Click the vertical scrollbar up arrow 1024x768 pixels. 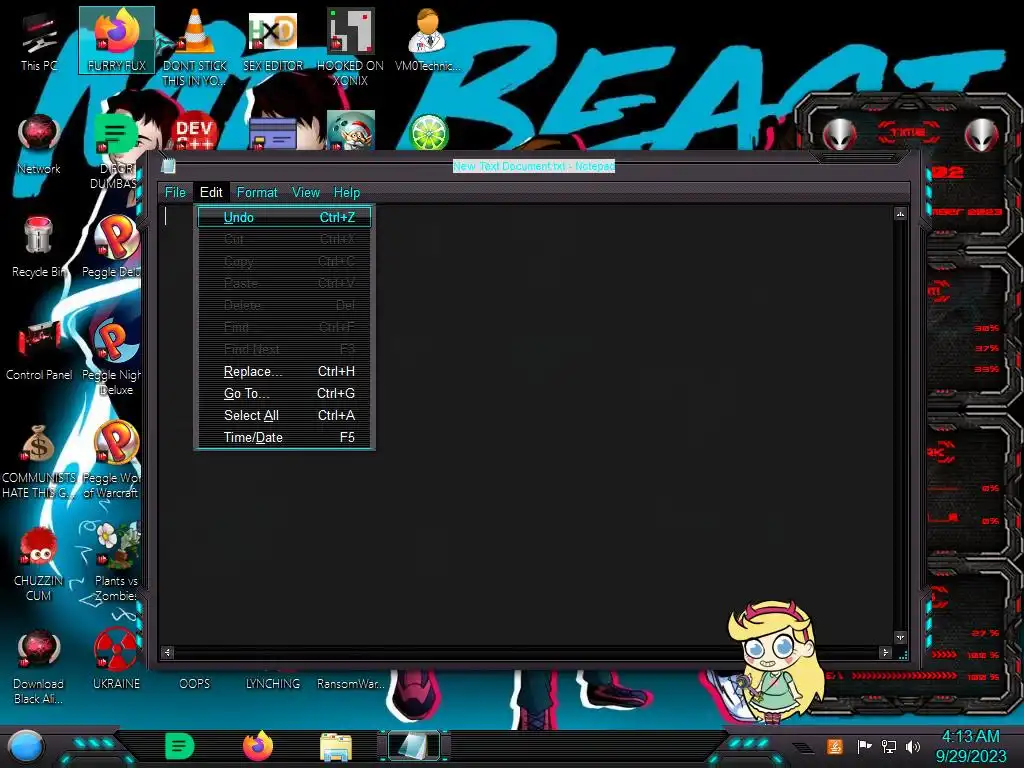[x=901, y=214]
